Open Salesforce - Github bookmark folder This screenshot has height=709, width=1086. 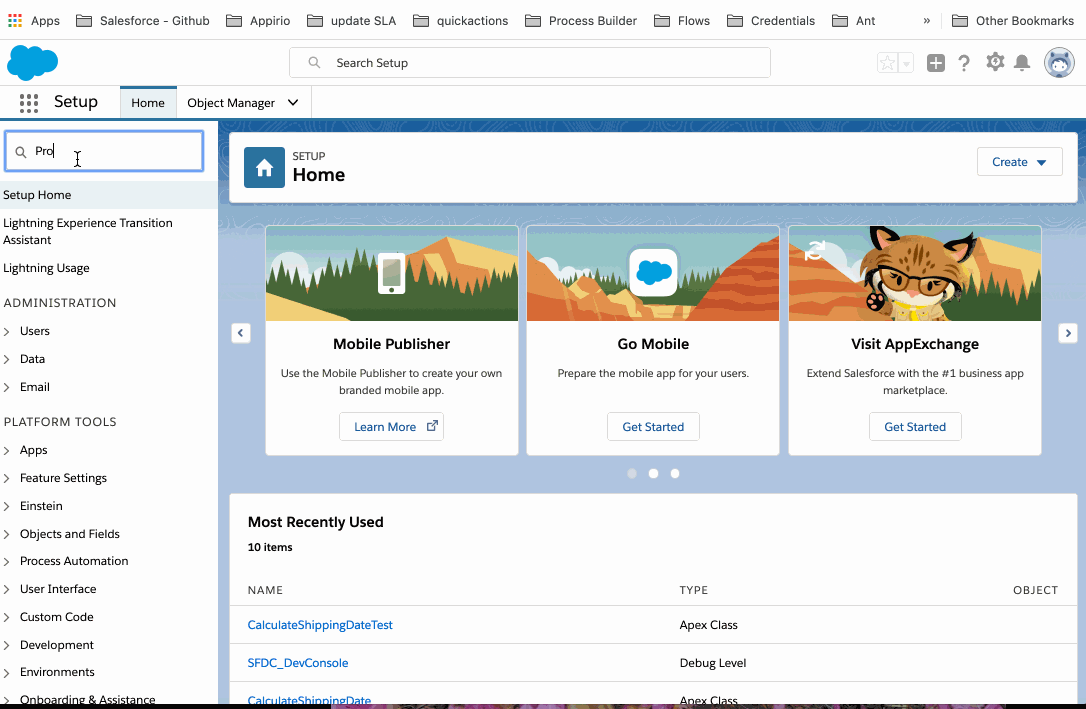coord(143,21)
